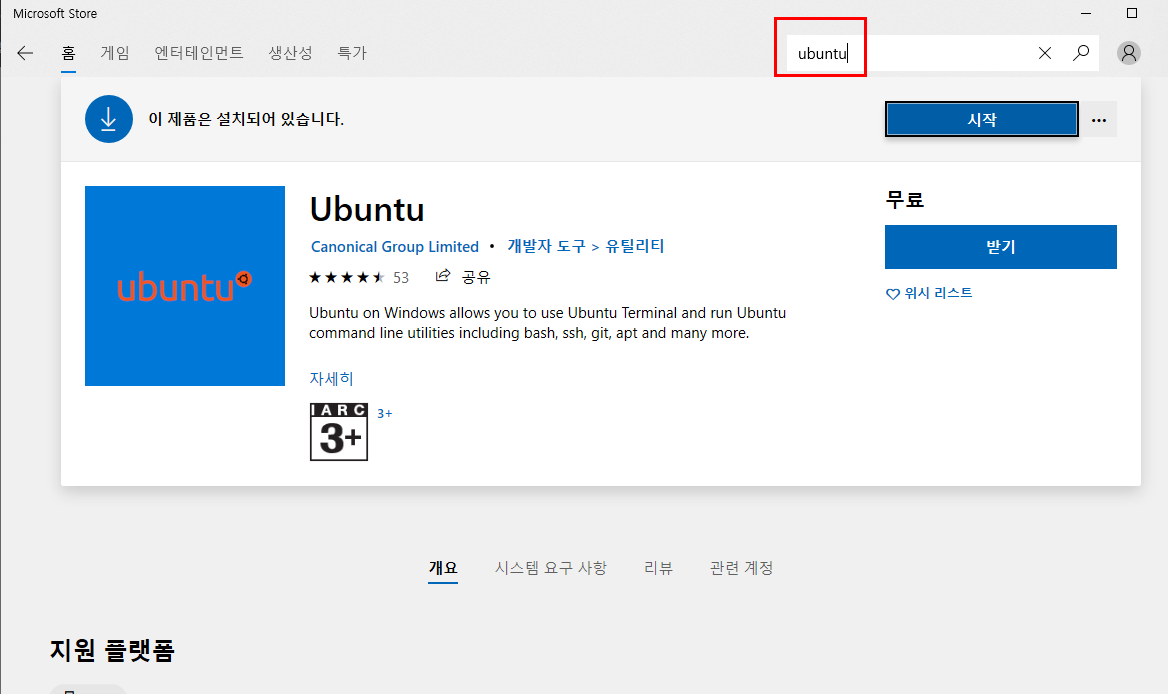Add to 위시 리스트
Image resolution: width=1168 pixels, height=694 pixels.
coord(938,293)
